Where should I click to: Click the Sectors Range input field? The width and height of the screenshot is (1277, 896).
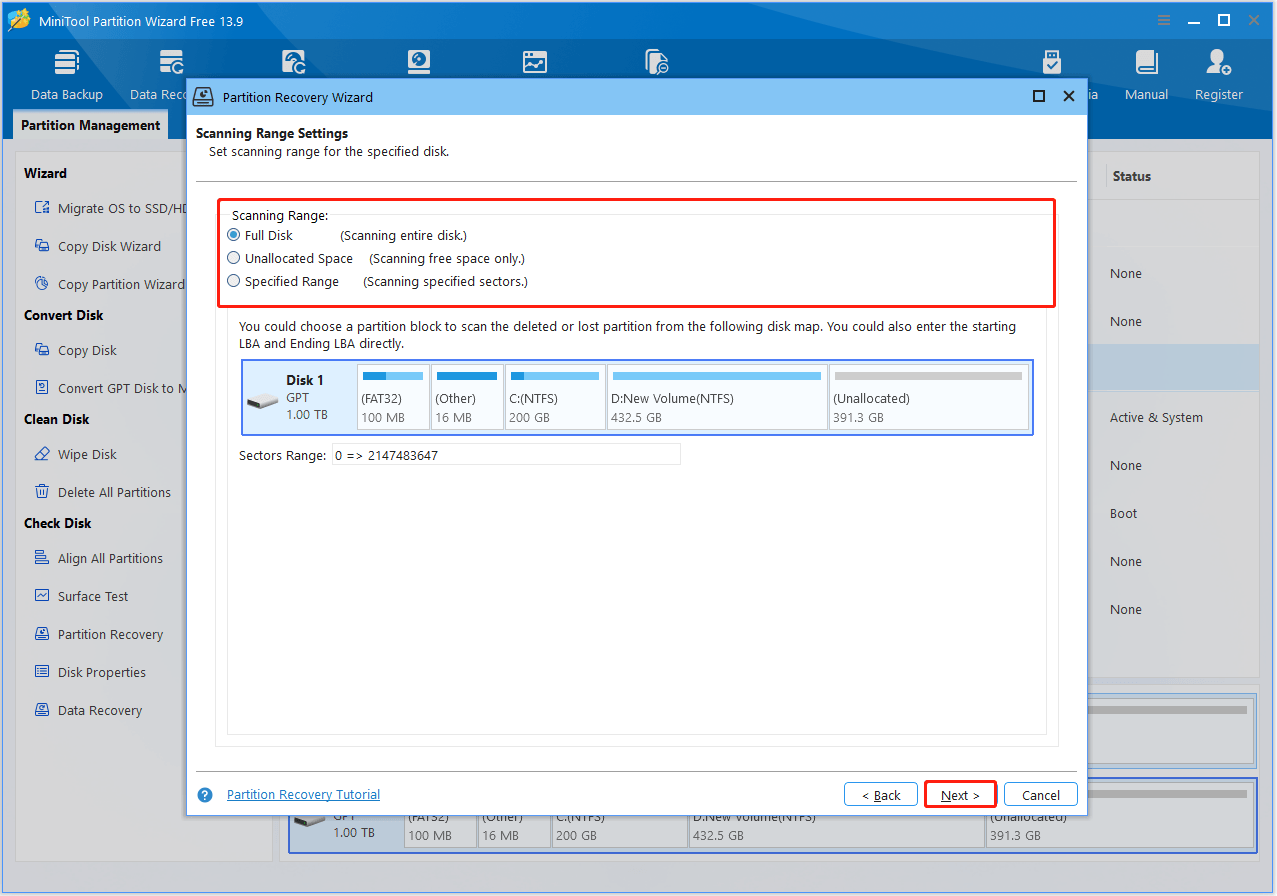[506, 455]
